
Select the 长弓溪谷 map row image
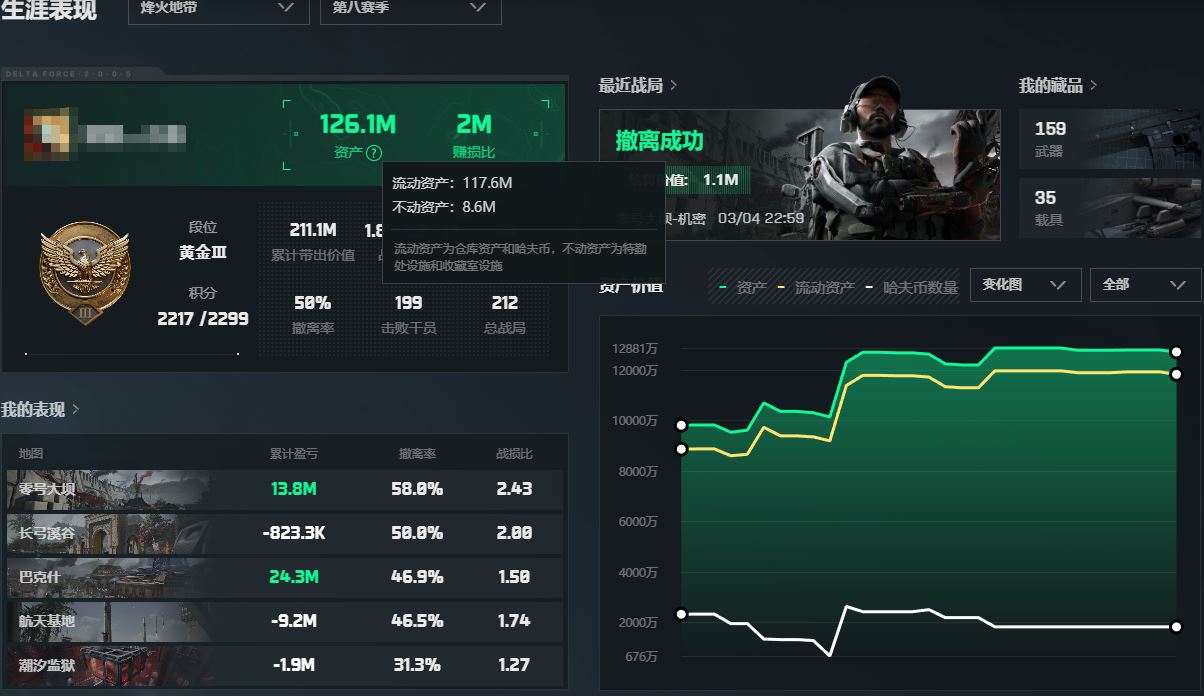(108, 533)
